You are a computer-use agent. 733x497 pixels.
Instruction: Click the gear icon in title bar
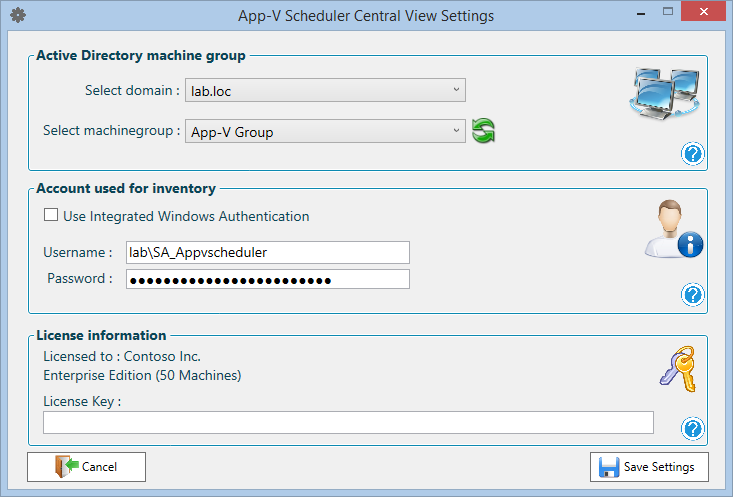[16, 16]
